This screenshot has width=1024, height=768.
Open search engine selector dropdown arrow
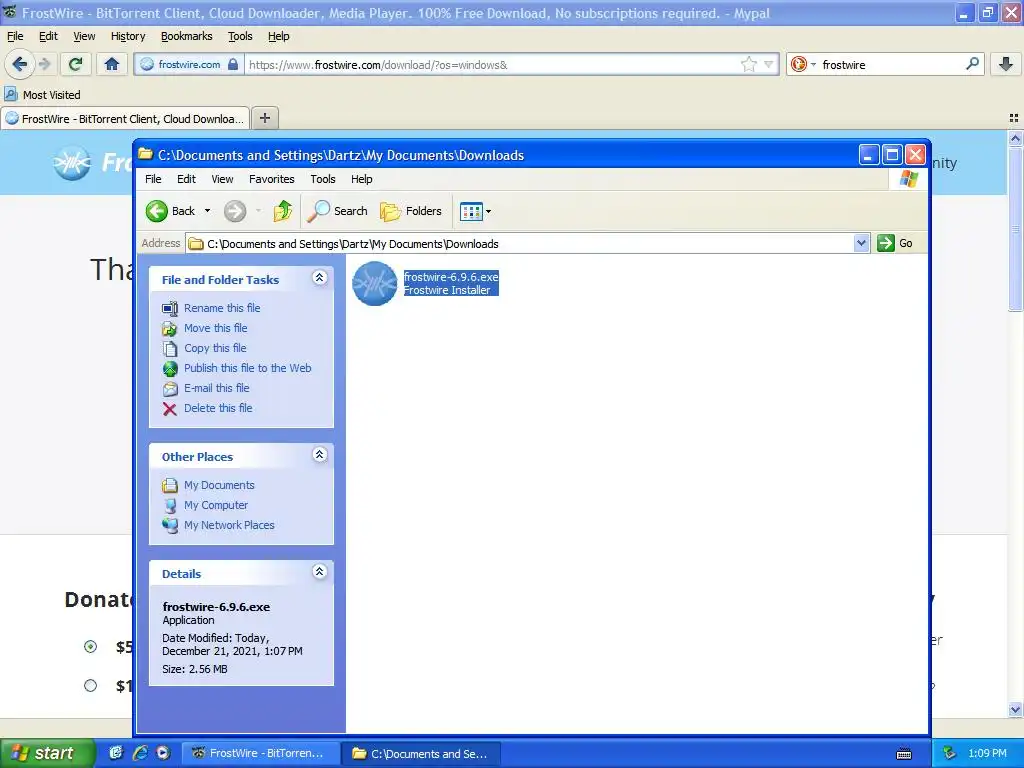tap(813, 64)
